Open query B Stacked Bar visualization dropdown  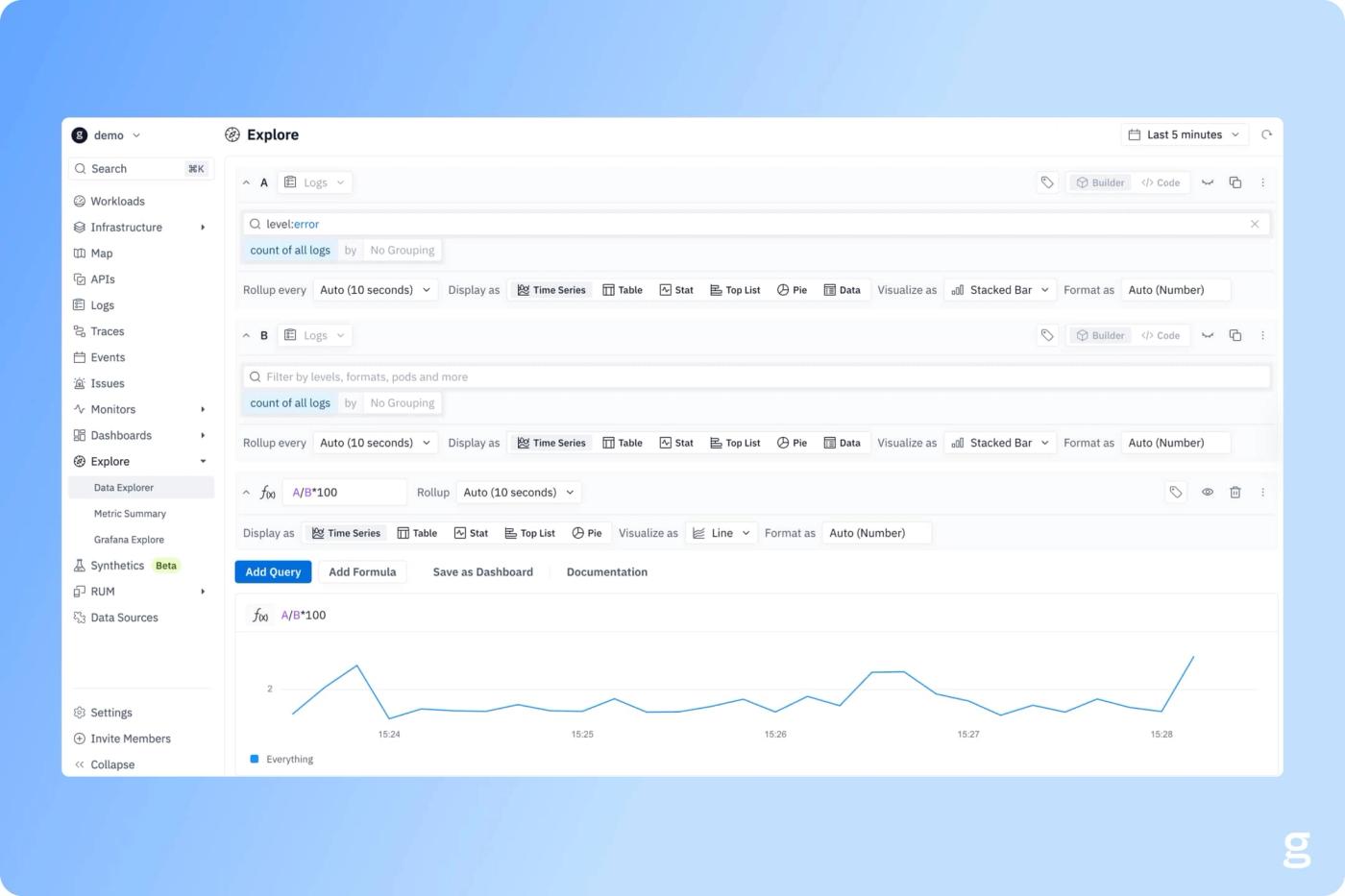point(1000,443)
